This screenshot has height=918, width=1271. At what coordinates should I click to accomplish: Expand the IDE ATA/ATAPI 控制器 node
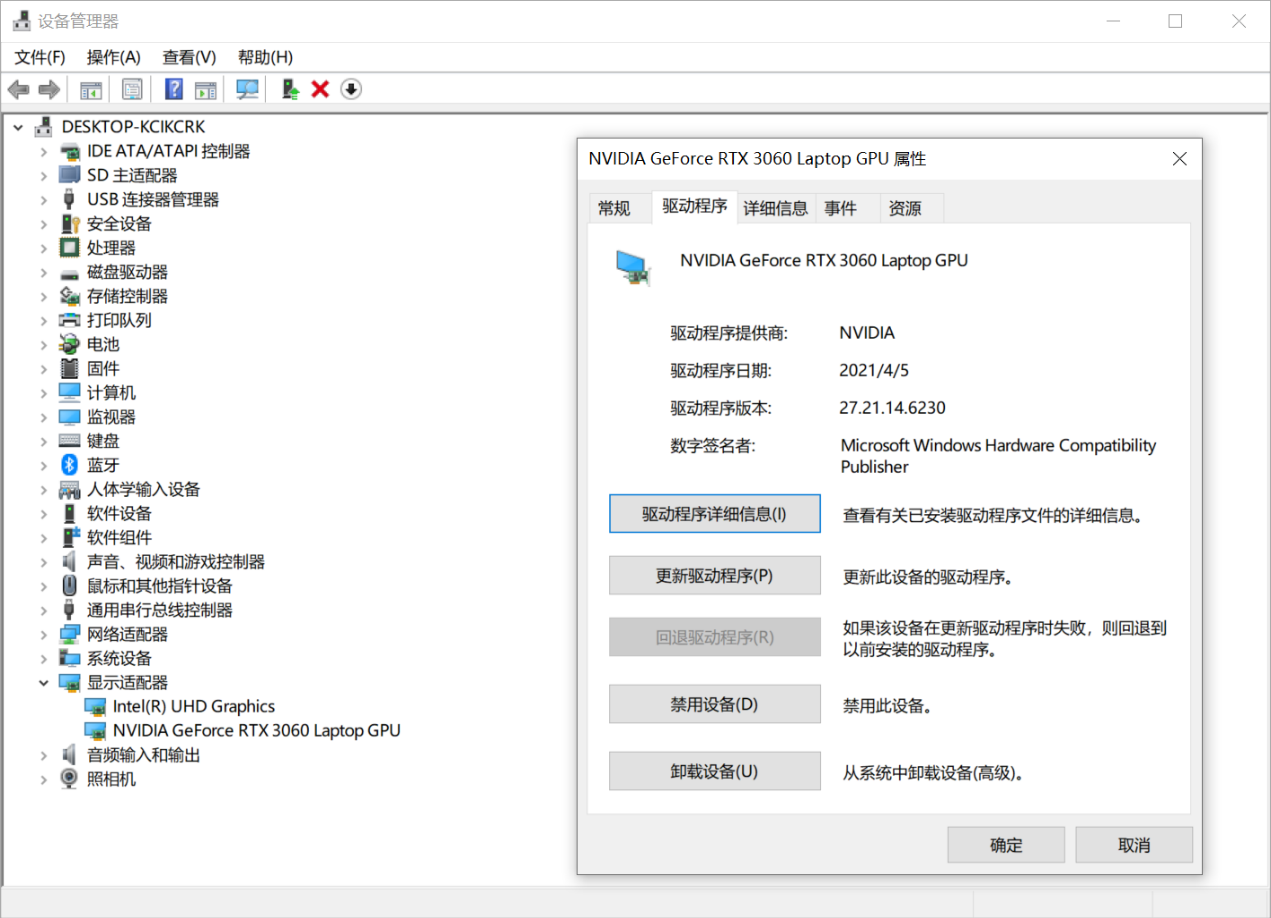coord(43,152)
